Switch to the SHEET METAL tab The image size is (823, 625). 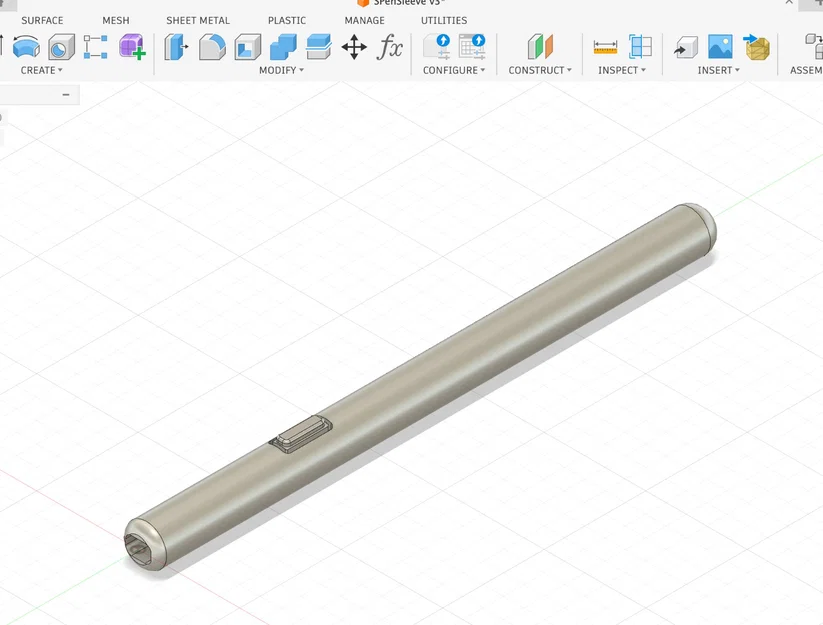(197, 20)
